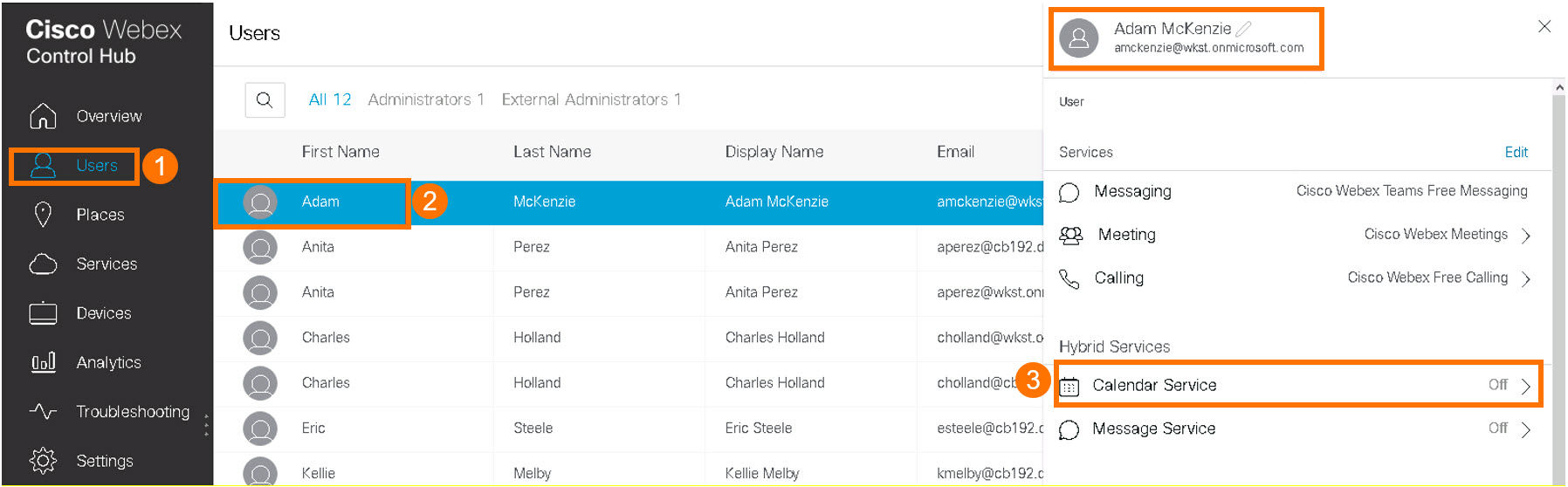Click the Devices monitor icon
1568x487 pixels.
click(43, 313)
